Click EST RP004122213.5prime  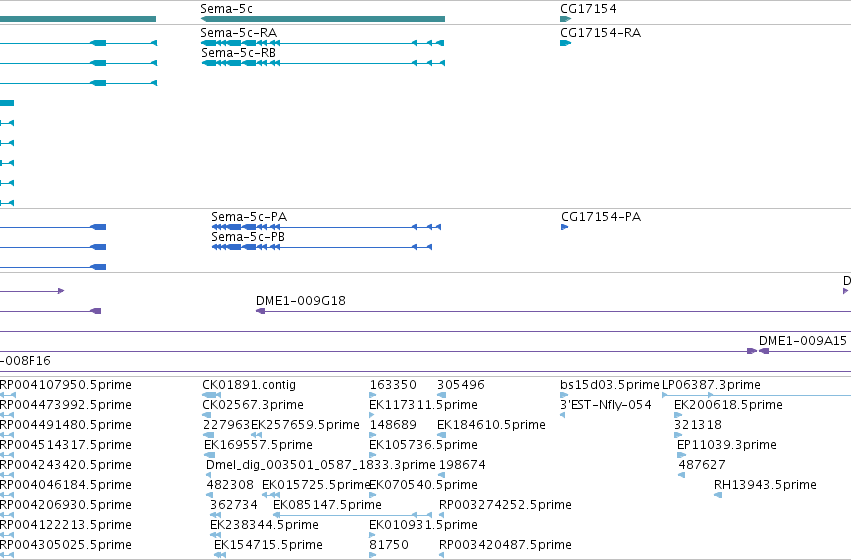click(x=66, y=525)
